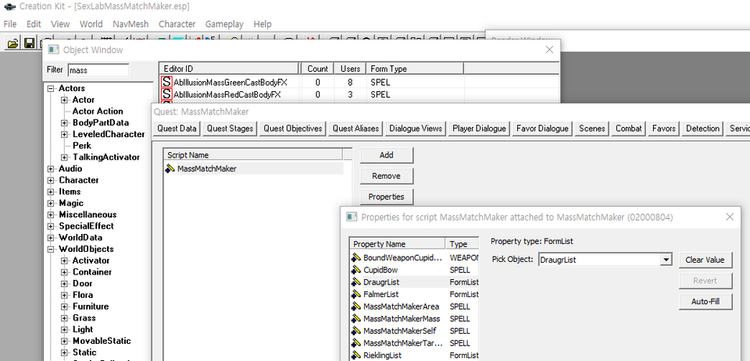This screenshot has width=750, height=361.
Task: Select the Actor Action tree item
Action: tap(98, 111)
